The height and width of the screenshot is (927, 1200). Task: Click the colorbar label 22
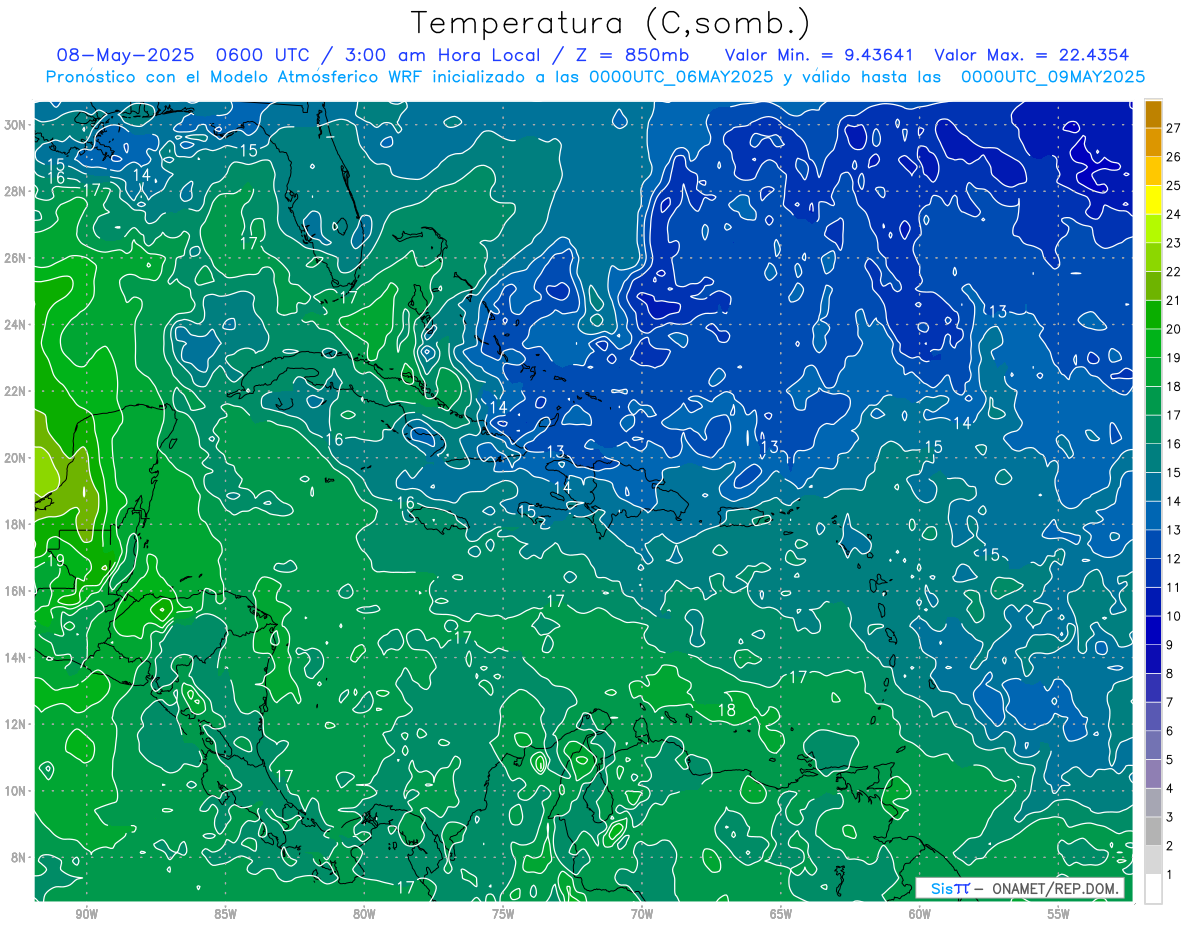coord(1174,271)
